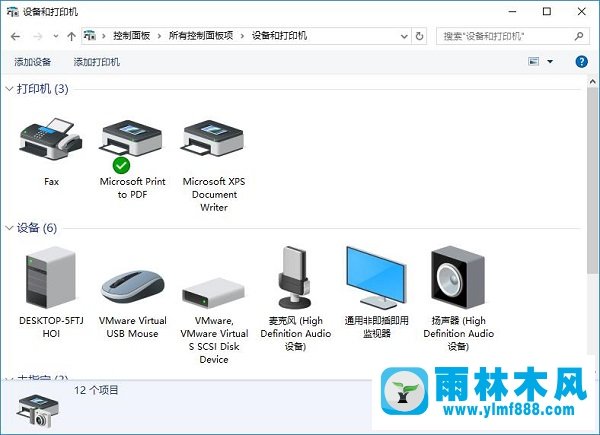600x435 pixels.
Task: Click 添加设备 command button
Action: click(x=33, y=62)
